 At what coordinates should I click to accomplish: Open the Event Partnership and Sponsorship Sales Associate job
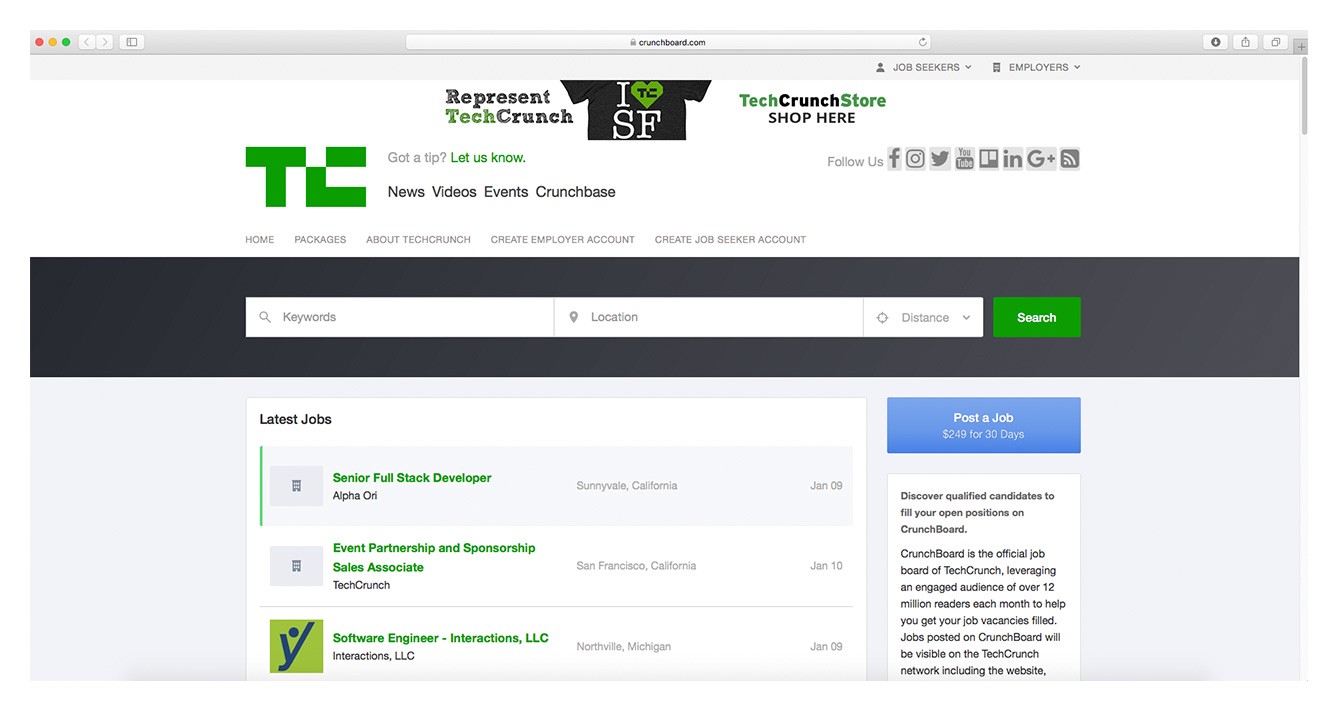pos(434,557)
